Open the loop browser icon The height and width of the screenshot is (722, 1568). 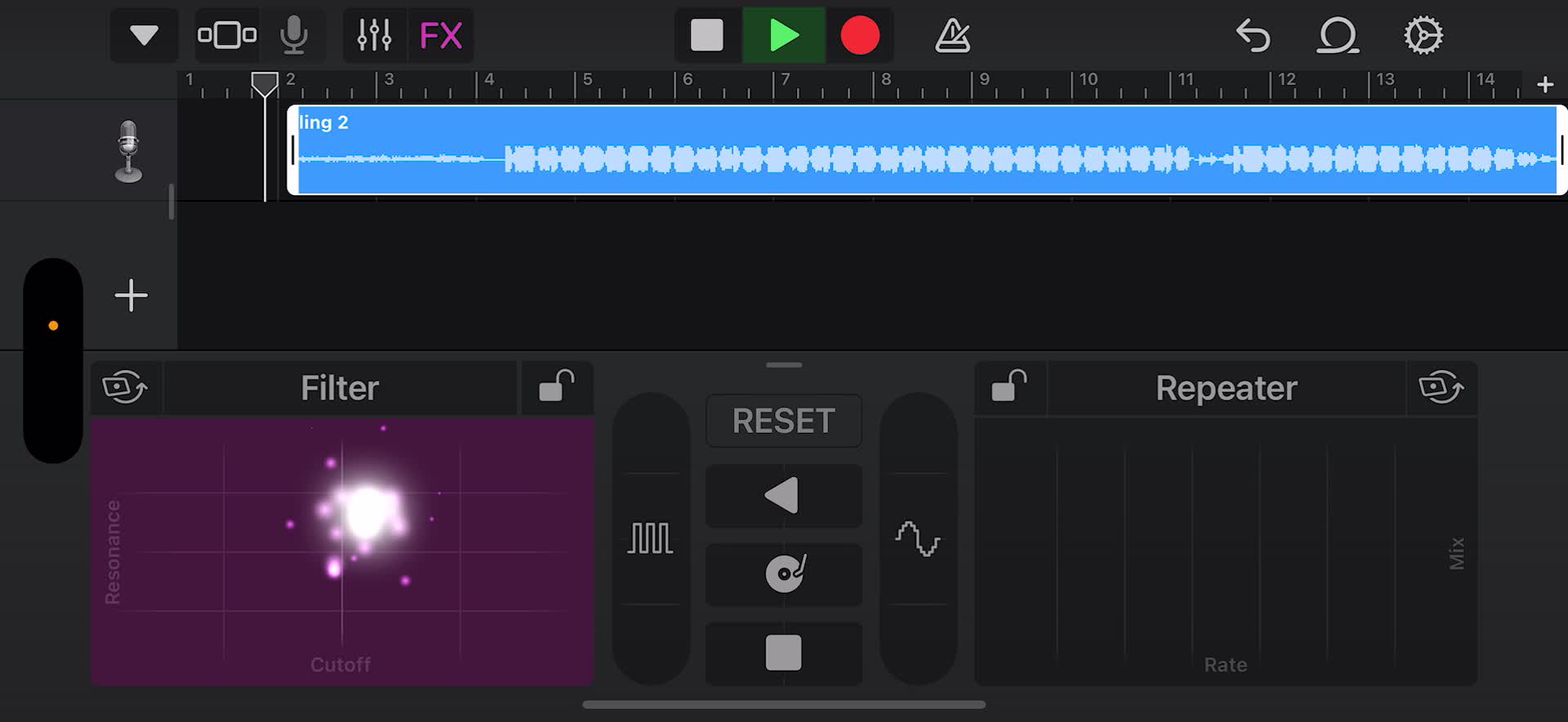(1337, 36)
